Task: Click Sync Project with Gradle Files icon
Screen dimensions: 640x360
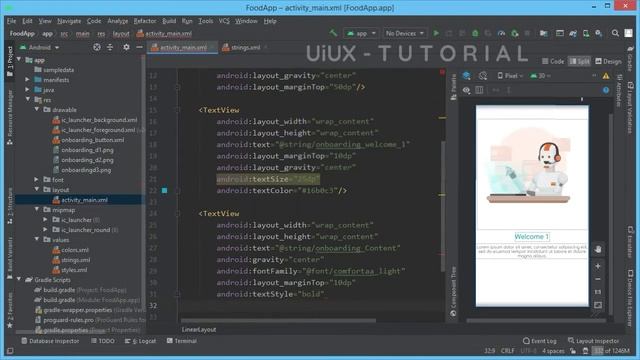Action: tap(573, 33)
